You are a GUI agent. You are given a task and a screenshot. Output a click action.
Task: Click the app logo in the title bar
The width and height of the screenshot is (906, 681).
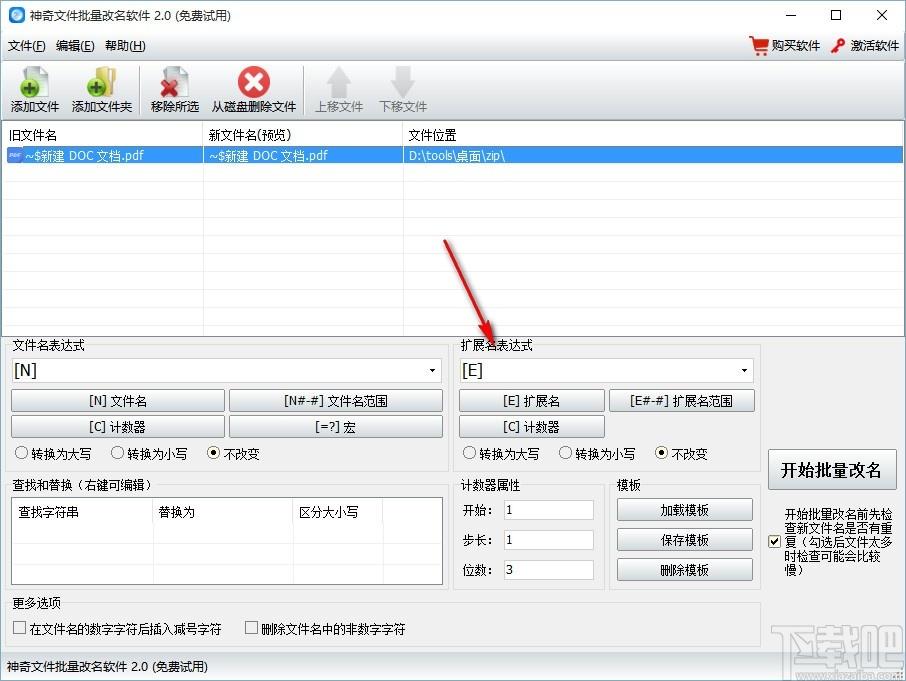click(x=17, y=15)
